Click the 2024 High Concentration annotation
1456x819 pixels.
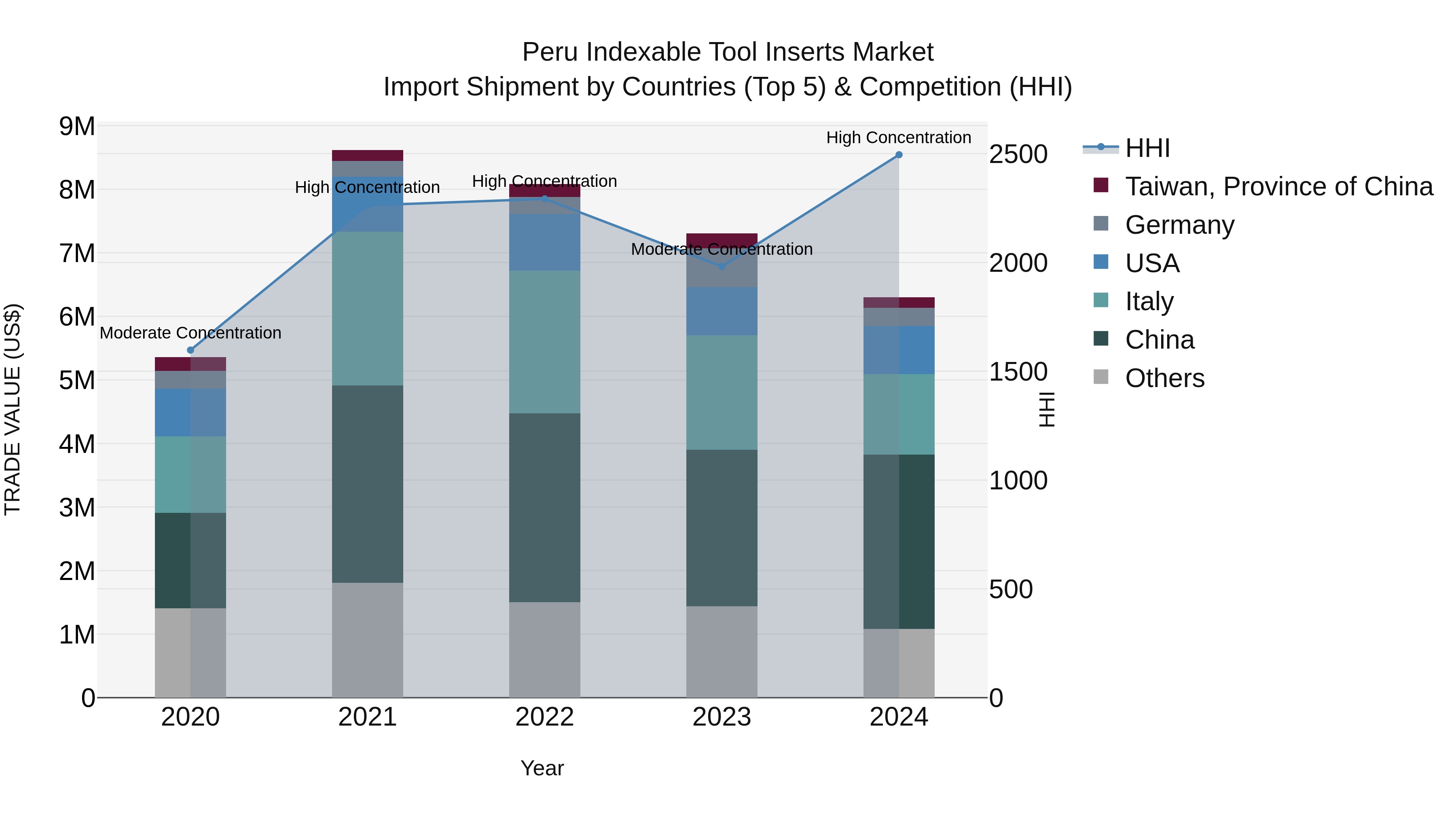[899, 138]
